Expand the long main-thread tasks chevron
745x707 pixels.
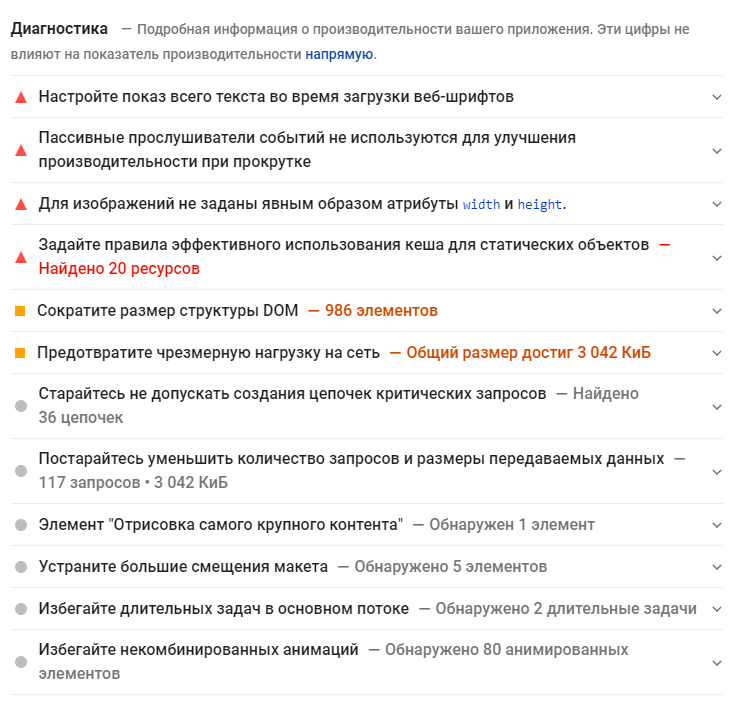click(716, 609)
